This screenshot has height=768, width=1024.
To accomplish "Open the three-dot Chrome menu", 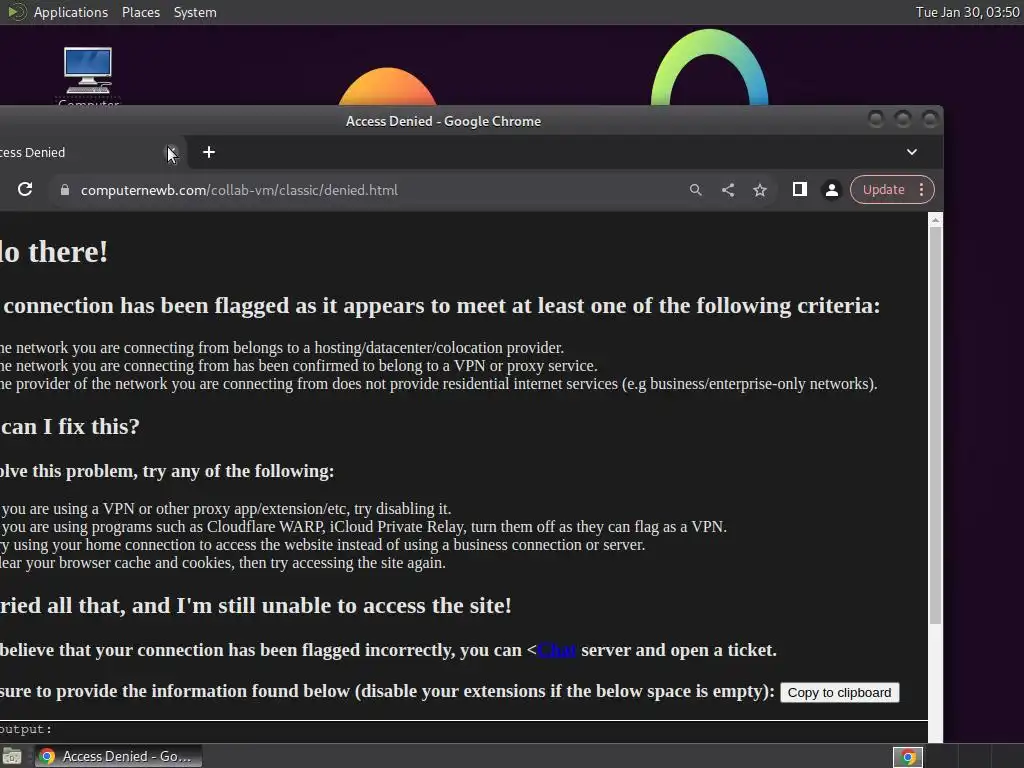I will point(921,189).
